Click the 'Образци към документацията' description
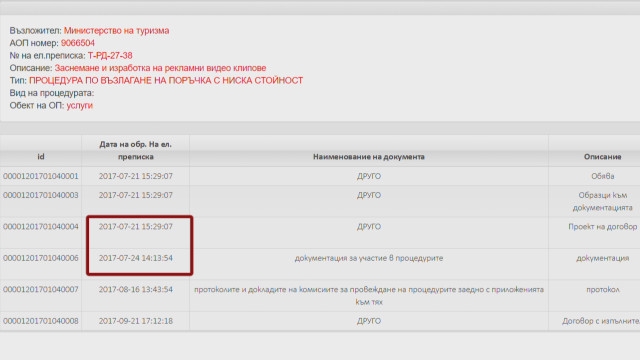The height and width of the screenshot is (360, 640). click(x=602, y=201)
